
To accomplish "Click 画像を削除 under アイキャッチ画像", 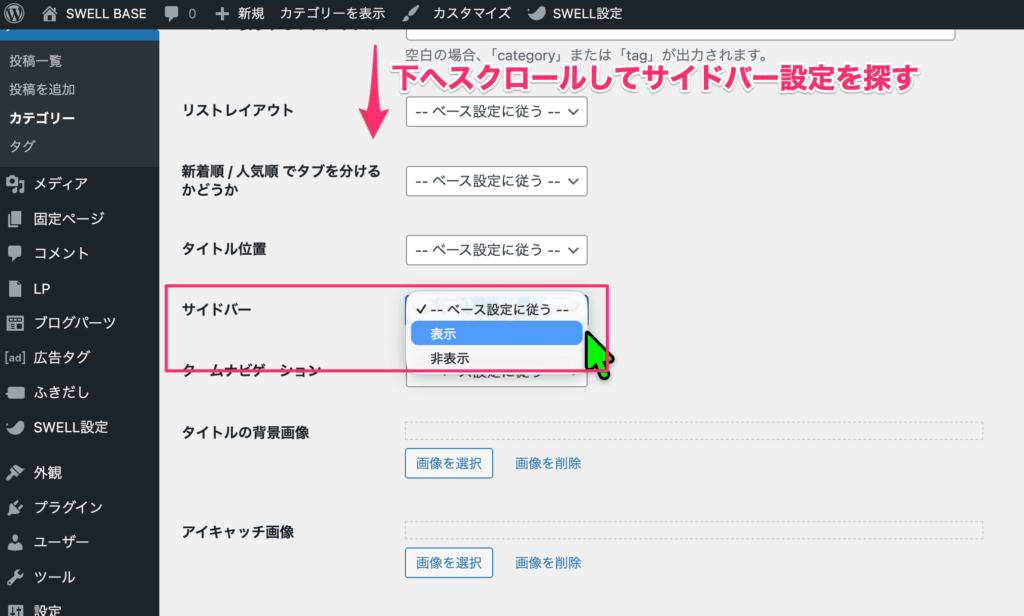I will (548, 562).
